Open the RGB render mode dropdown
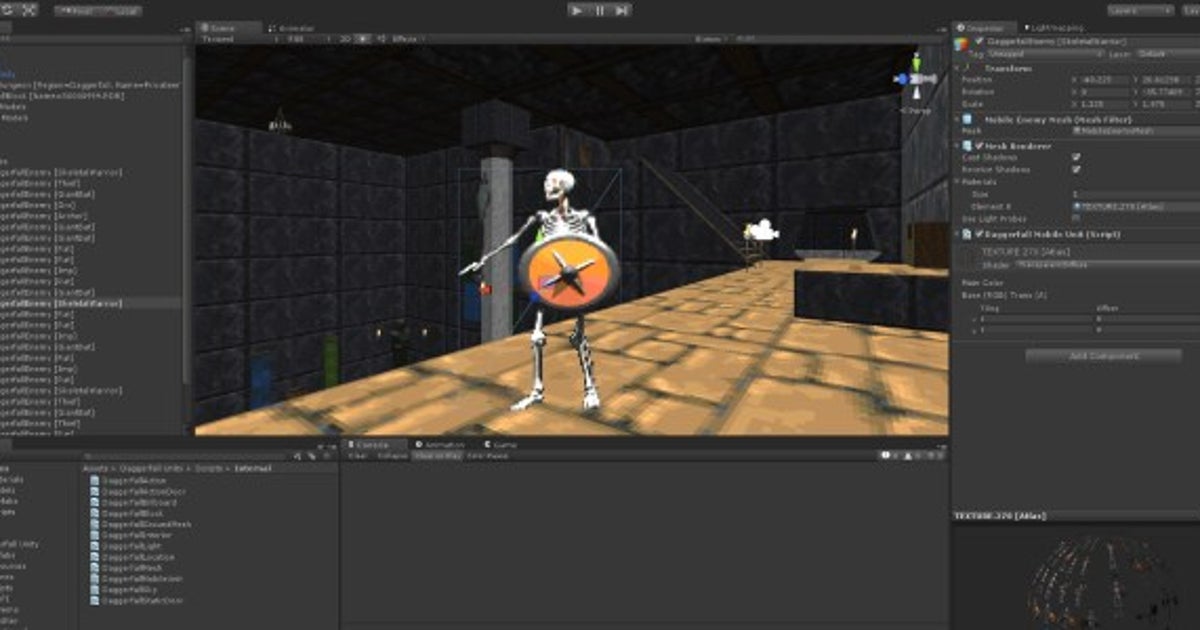This screenshot has height=630, width=1200. (307, 38)
